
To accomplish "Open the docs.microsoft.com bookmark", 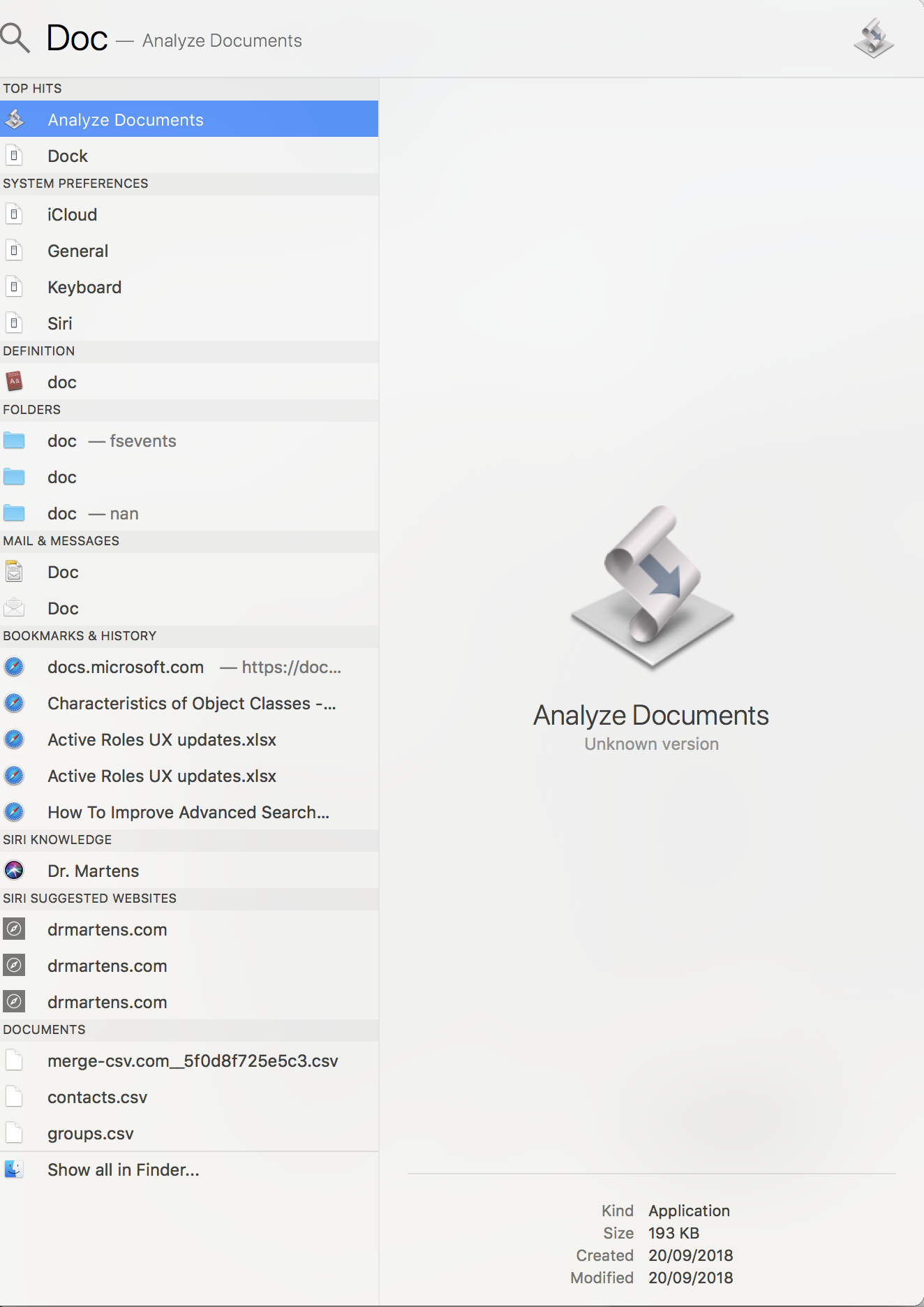I will [126, 667].
